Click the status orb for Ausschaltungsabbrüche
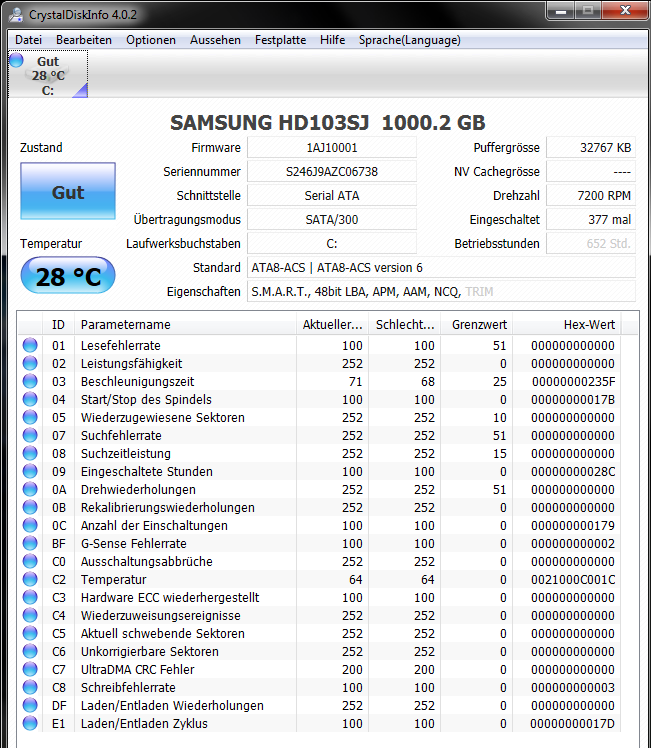Viewport: 651px width, 748px height. (30, 561)
